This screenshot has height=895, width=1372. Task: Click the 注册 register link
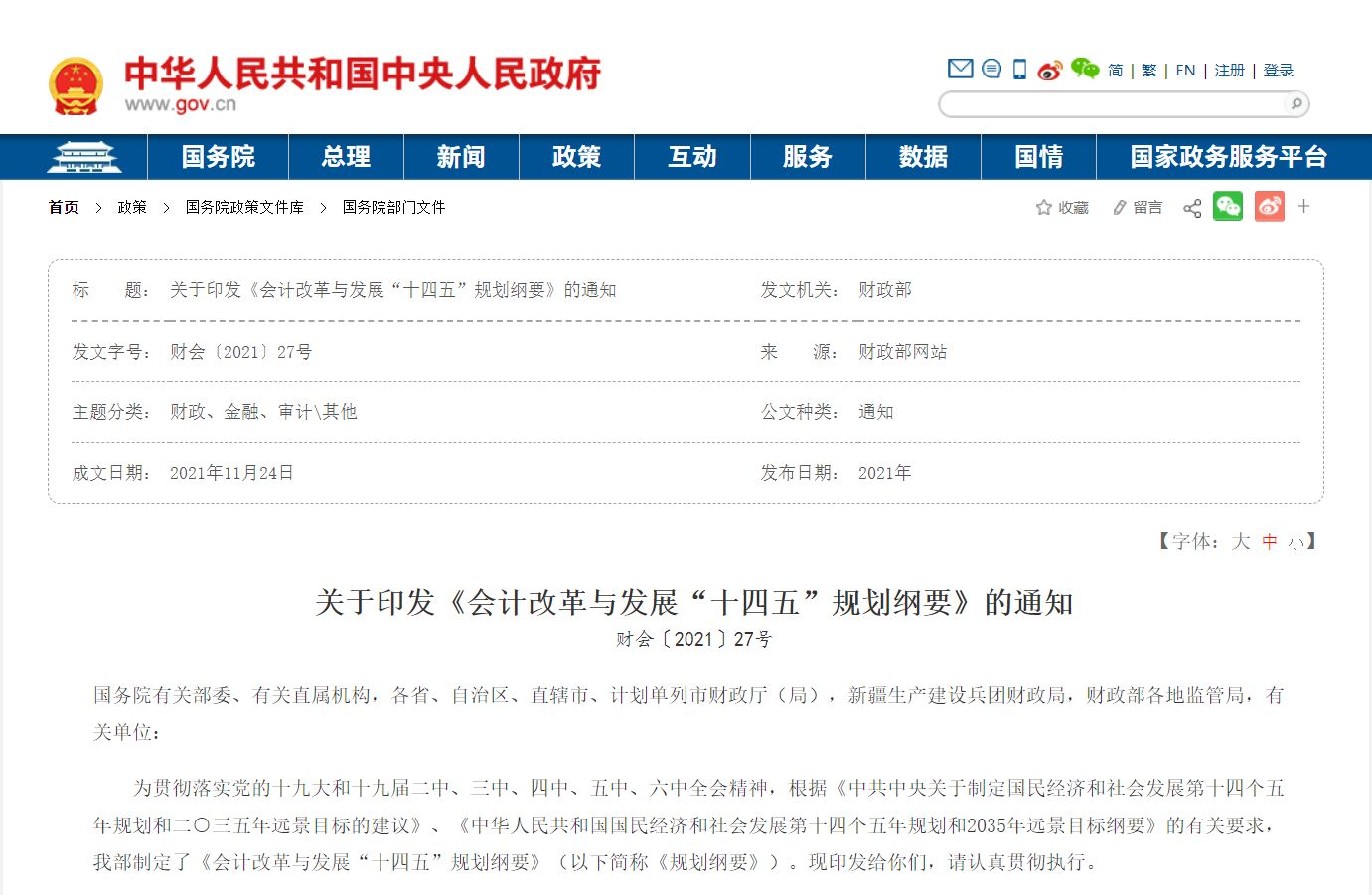[1230, 71]
